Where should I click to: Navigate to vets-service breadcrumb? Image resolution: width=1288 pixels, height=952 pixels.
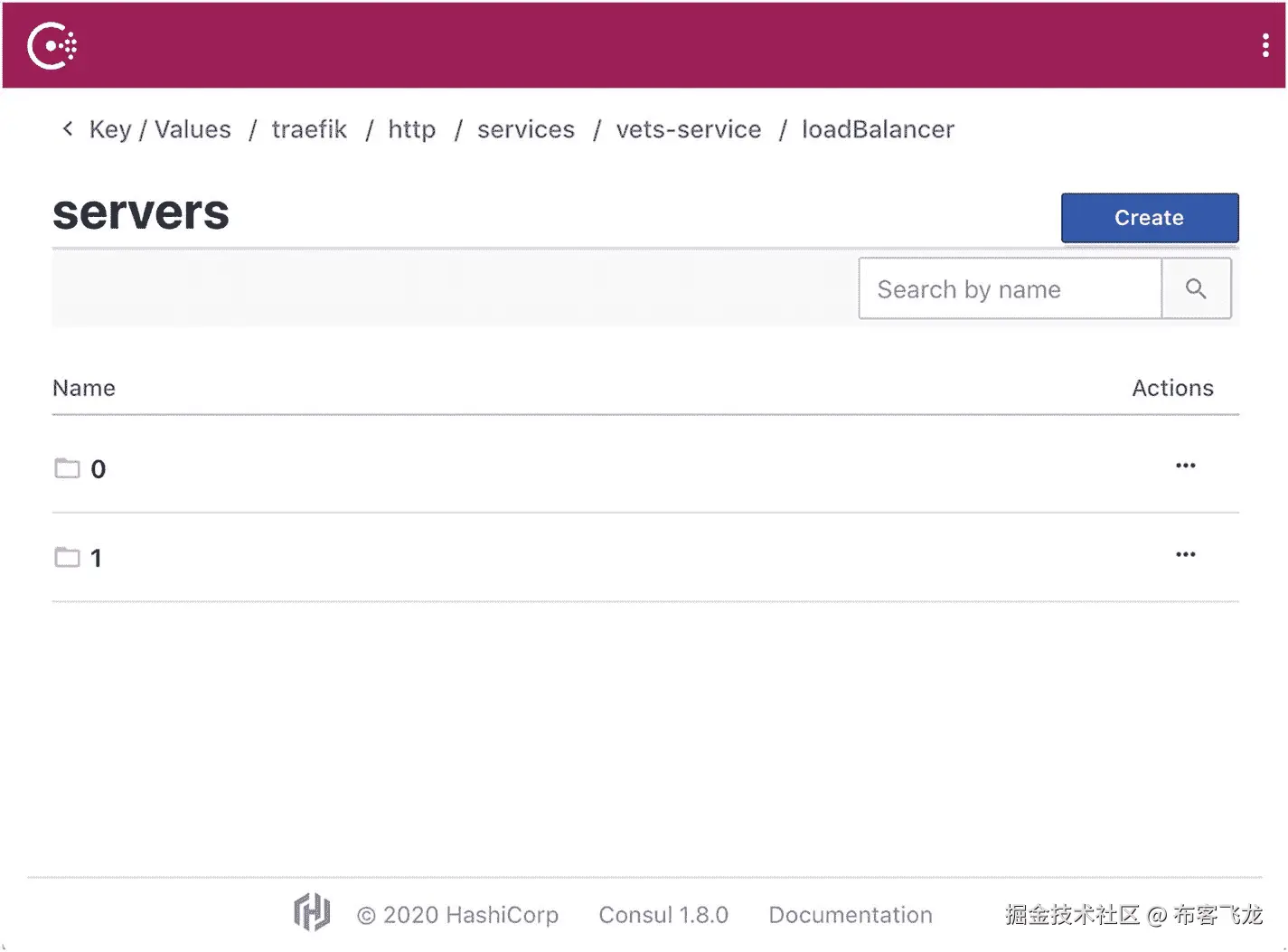(x=689, y=130)
